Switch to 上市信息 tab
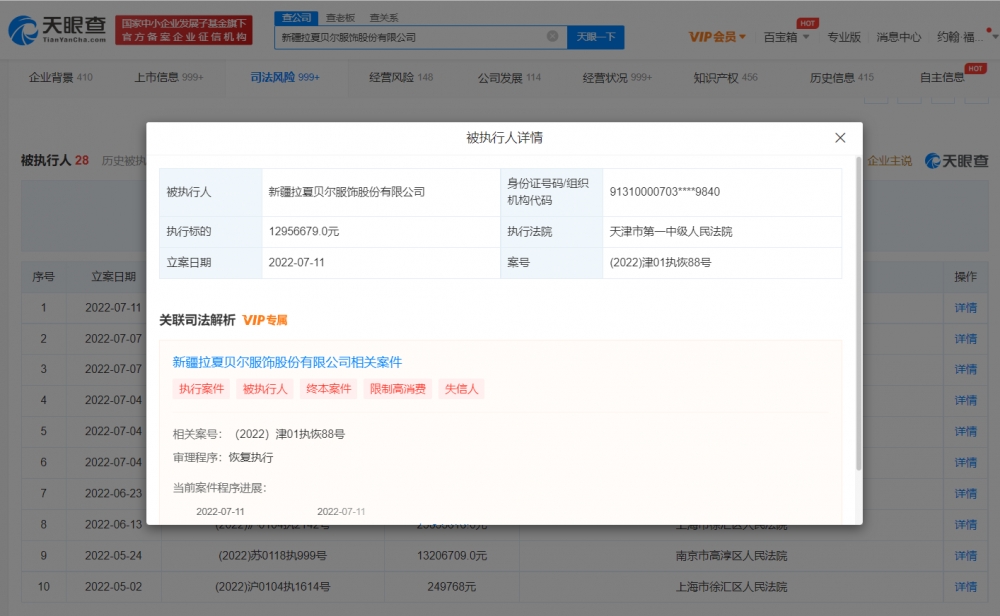The width and height of the screenshot is (1000, 616). [168, 77]
